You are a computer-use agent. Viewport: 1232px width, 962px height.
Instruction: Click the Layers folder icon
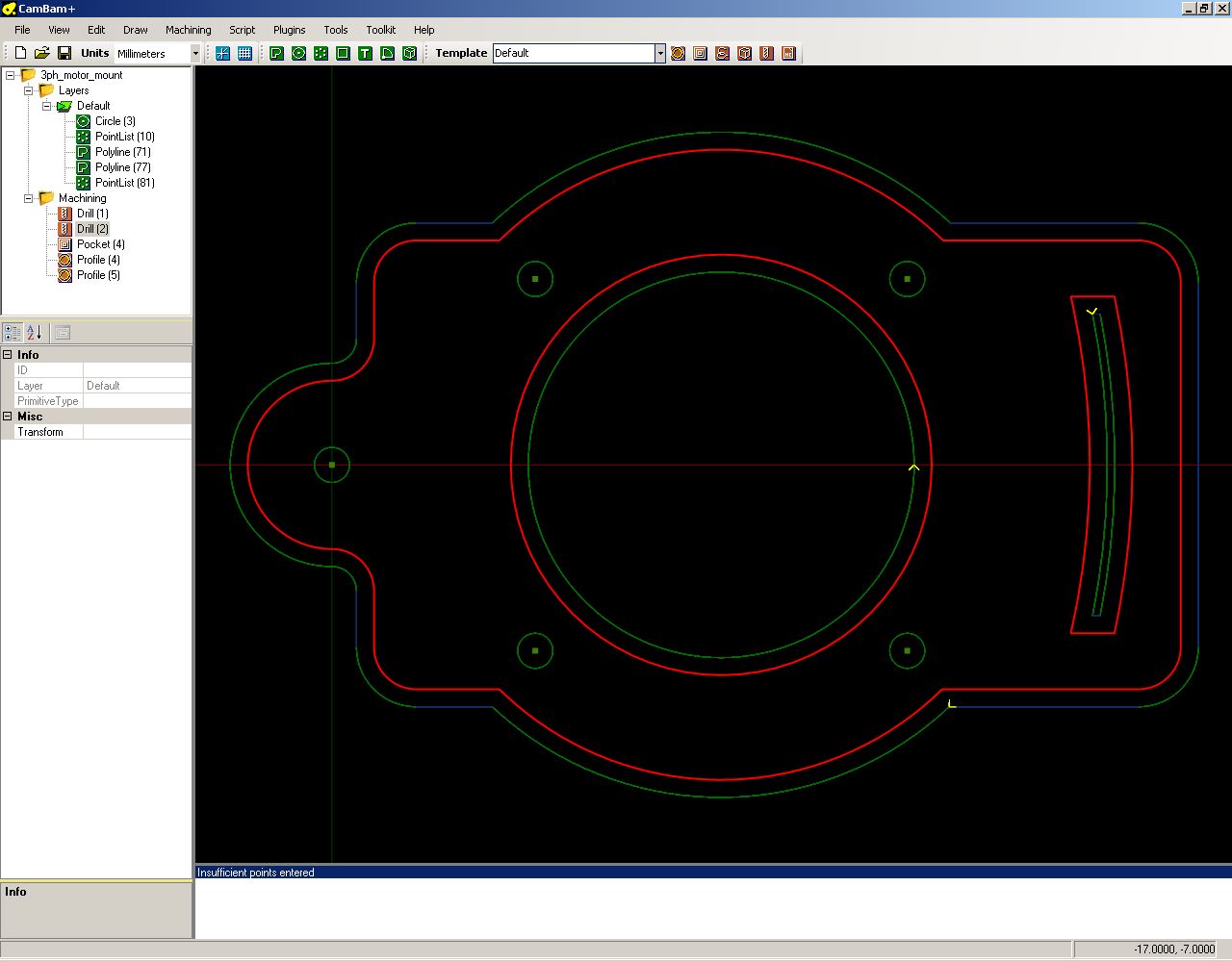pyautogui.click(x=46, y=90)
